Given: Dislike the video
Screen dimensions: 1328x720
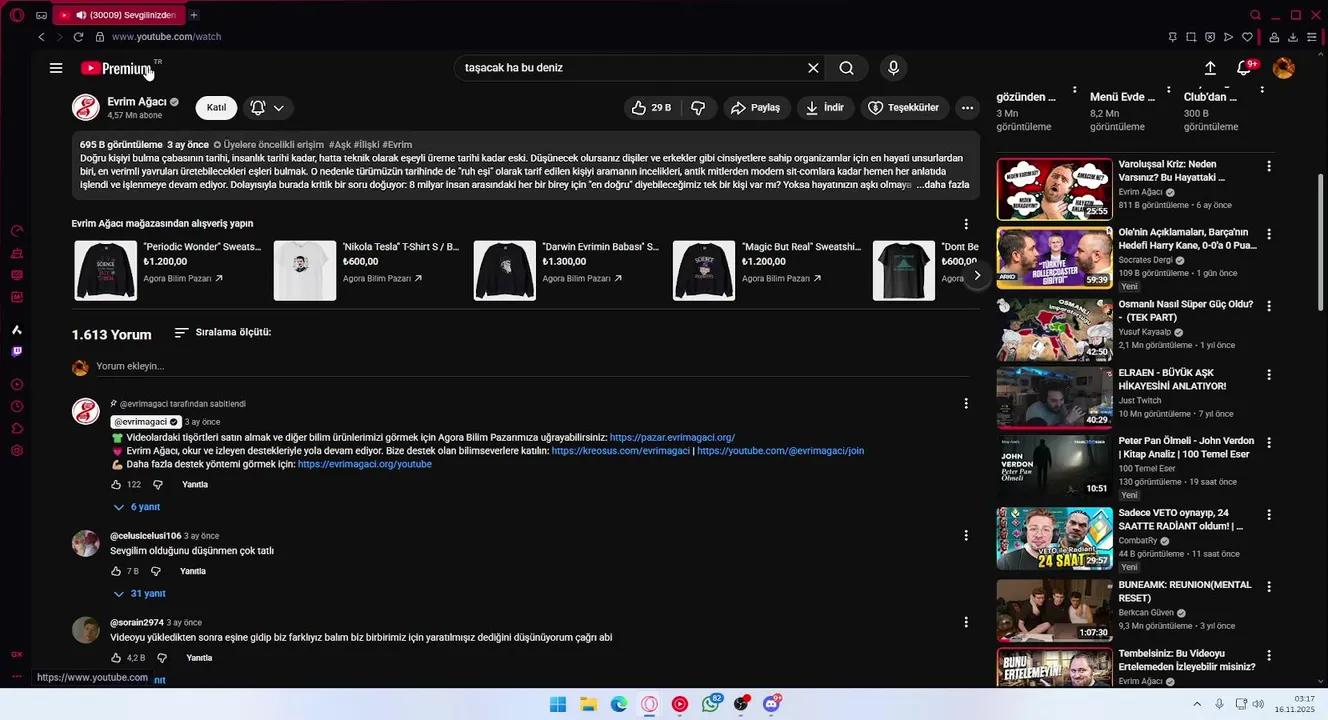Looking at the screenshot, I should pos(699,108).
